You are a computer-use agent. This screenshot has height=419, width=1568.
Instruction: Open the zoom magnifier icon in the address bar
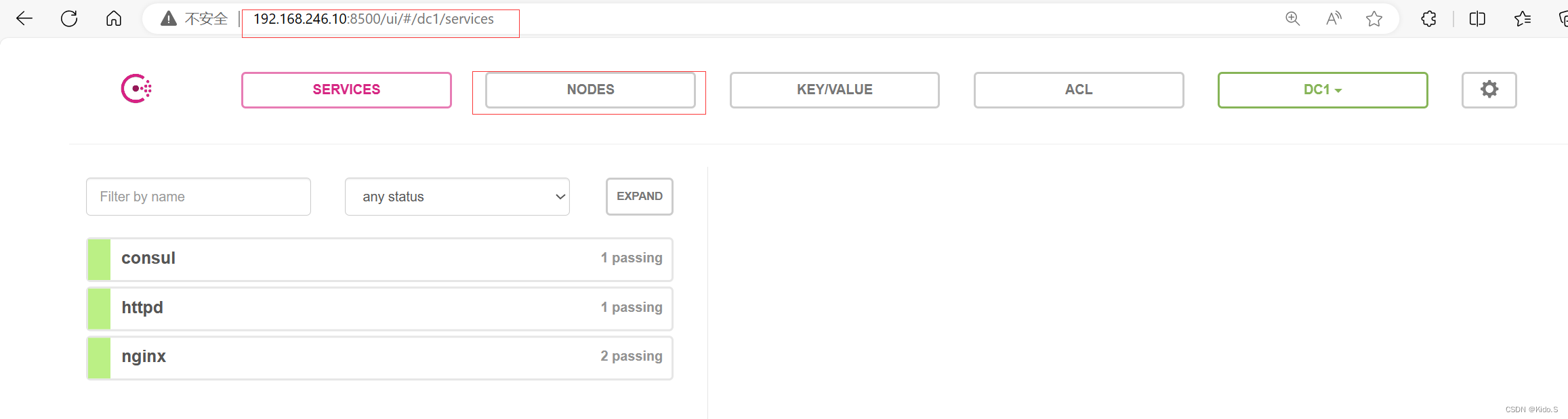click(1292, 19)
